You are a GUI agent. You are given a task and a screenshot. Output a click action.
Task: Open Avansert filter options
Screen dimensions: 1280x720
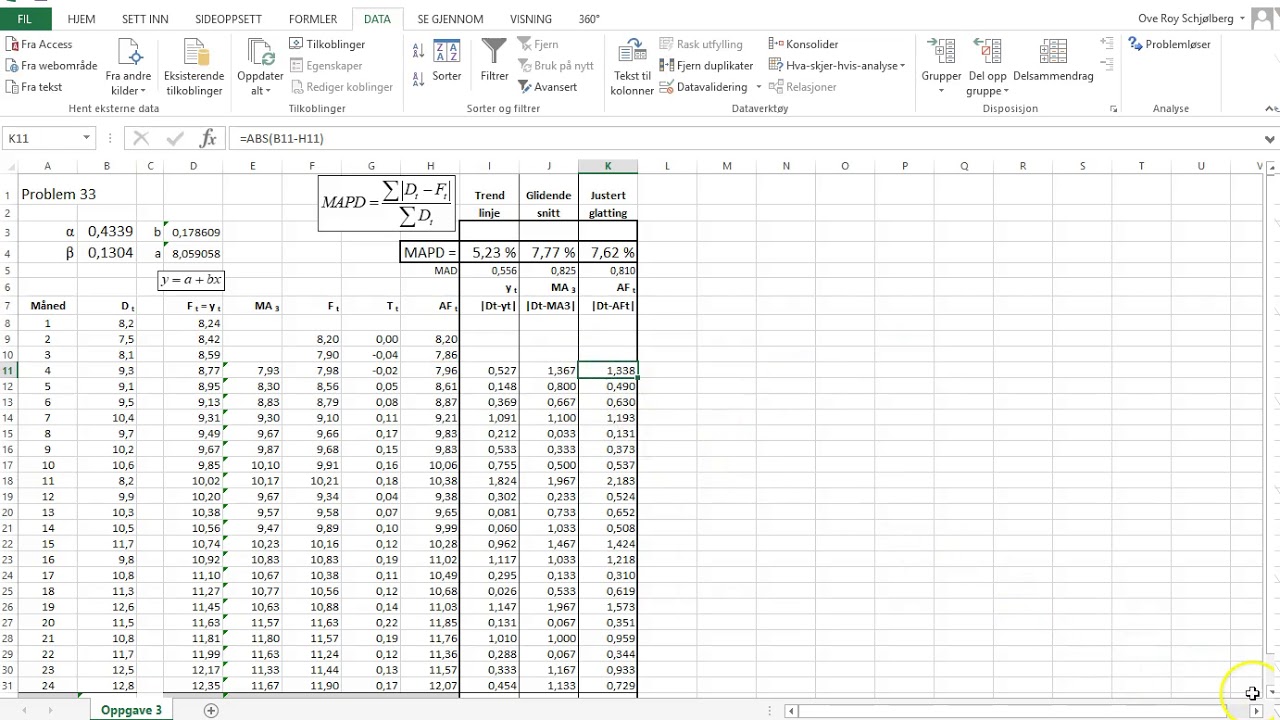pos(547,87)
